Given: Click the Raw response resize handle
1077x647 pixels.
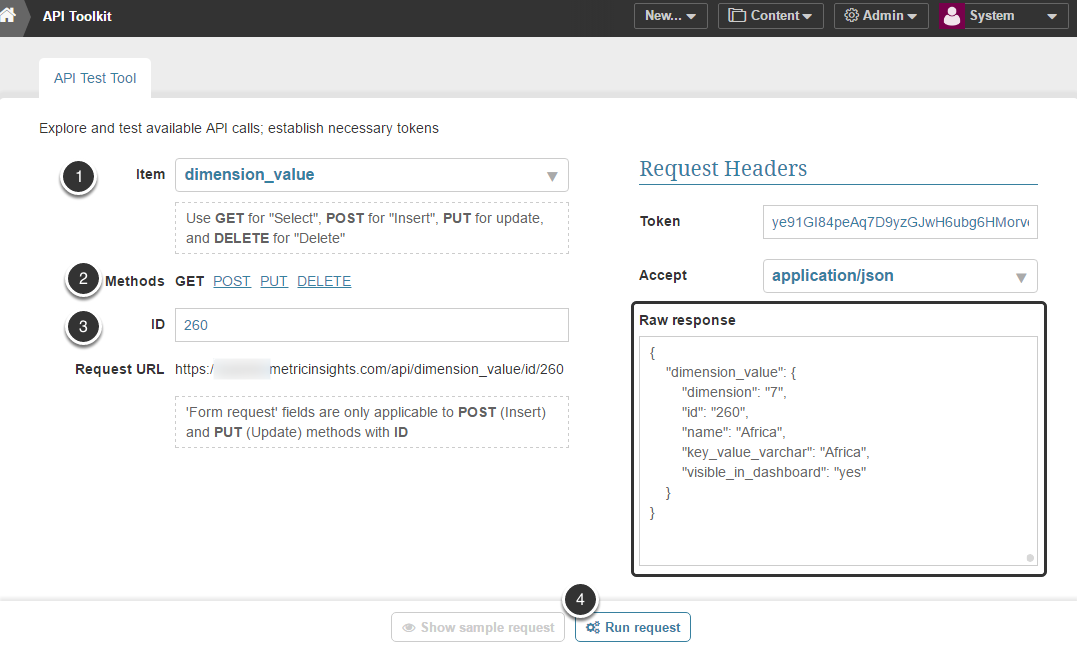Looking at the screenshot, I should pos(1030,558).
